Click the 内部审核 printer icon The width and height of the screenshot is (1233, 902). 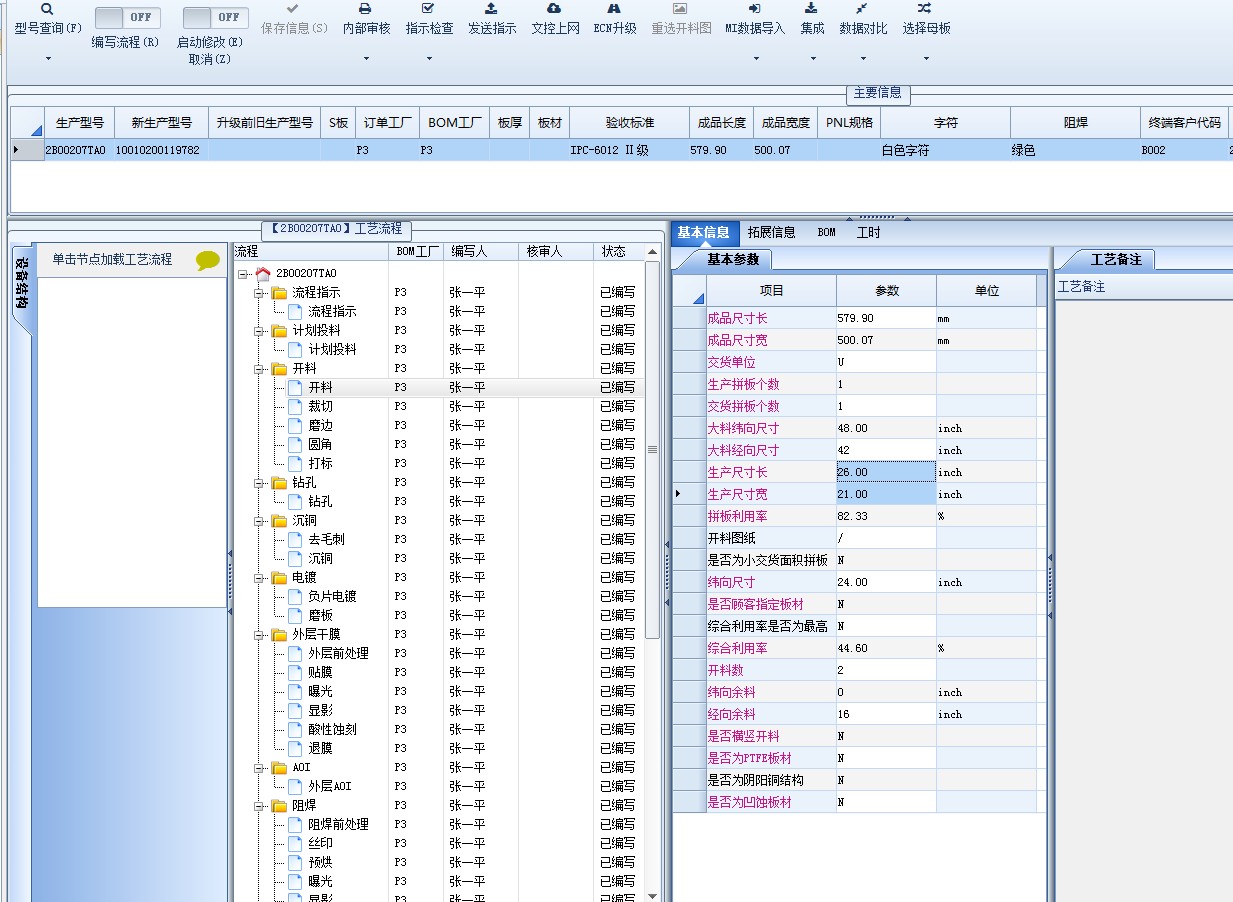(366, 8)
